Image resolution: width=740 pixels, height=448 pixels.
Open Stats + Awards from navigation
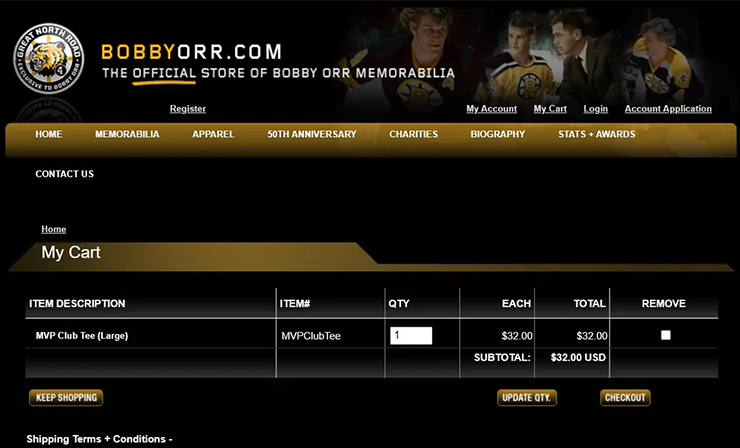(596, 134)
